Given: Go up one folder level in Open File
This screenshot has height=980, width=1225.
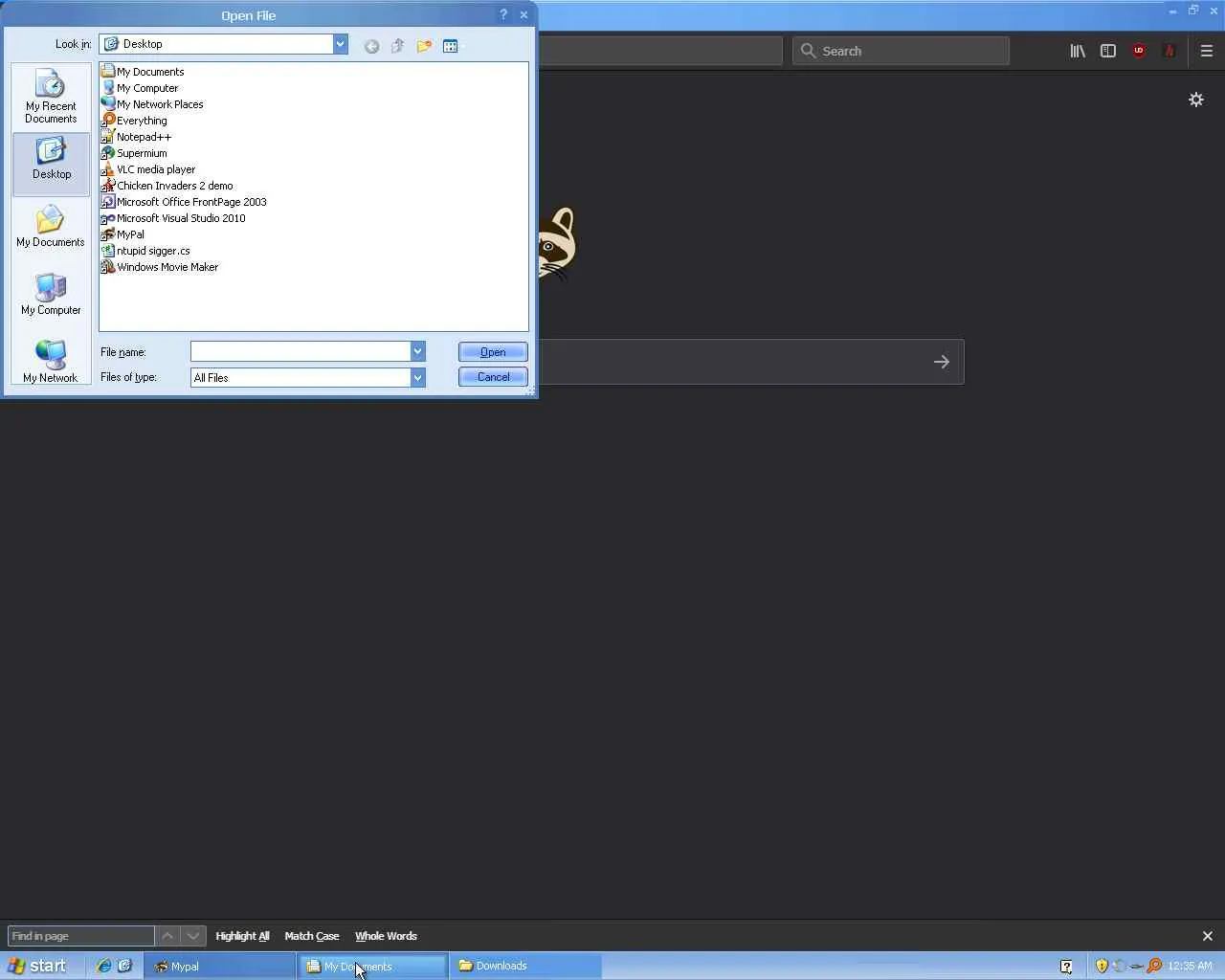Looking at the screenshot, I should [397, 46].
